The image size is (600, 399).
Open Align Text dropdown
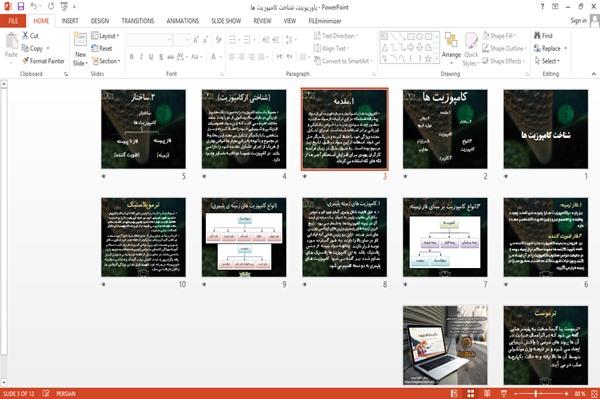pyautogui.click(x=331, y=48)
